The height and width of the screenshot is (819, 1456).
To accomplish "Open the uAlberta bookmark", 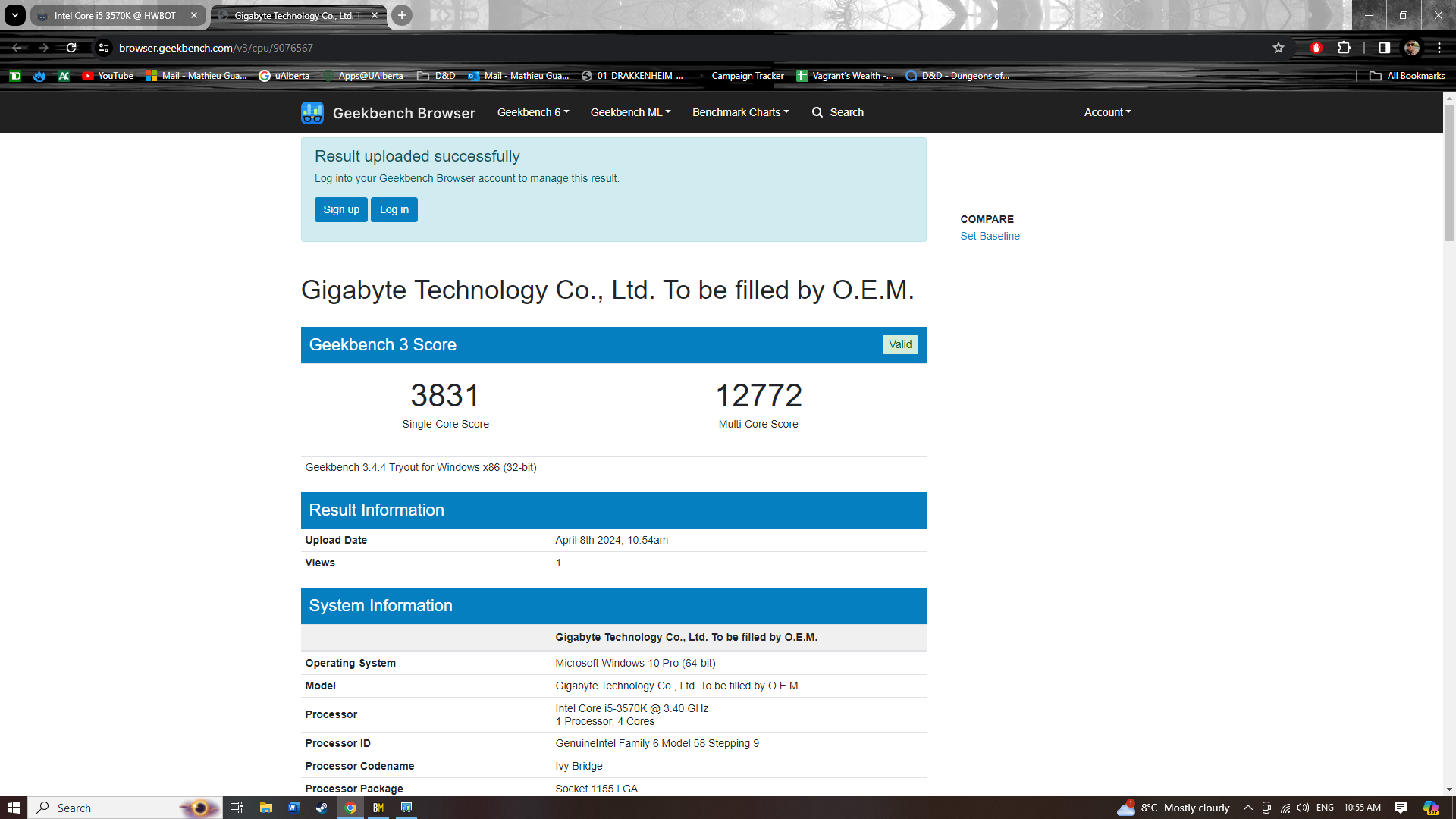I will pyautogui.click(x=284, y=76).
